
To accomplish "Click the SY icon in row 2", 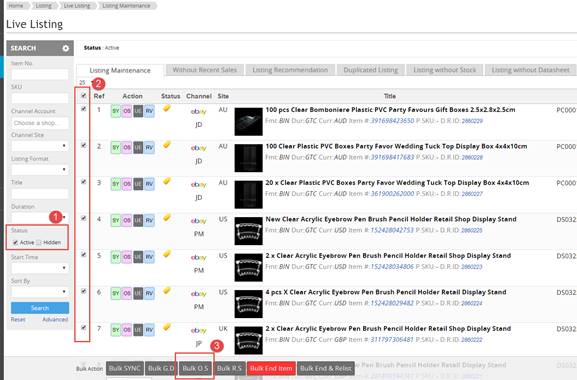I will point(116,148).
